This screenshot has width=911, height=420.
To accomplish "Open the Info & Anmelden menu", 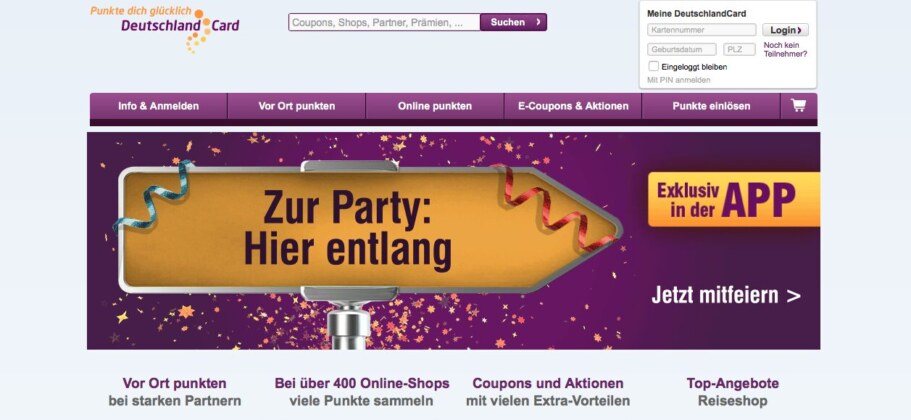I will (x=159, y=106).
